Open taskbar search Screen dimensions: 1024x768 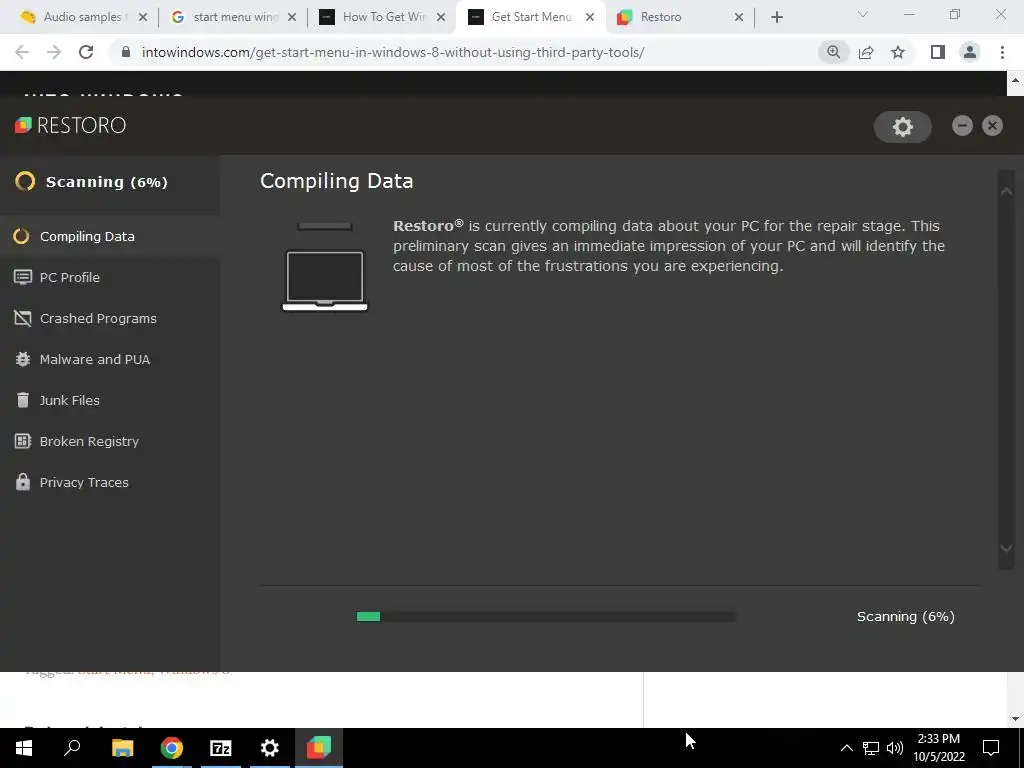[x=72, y=748]
